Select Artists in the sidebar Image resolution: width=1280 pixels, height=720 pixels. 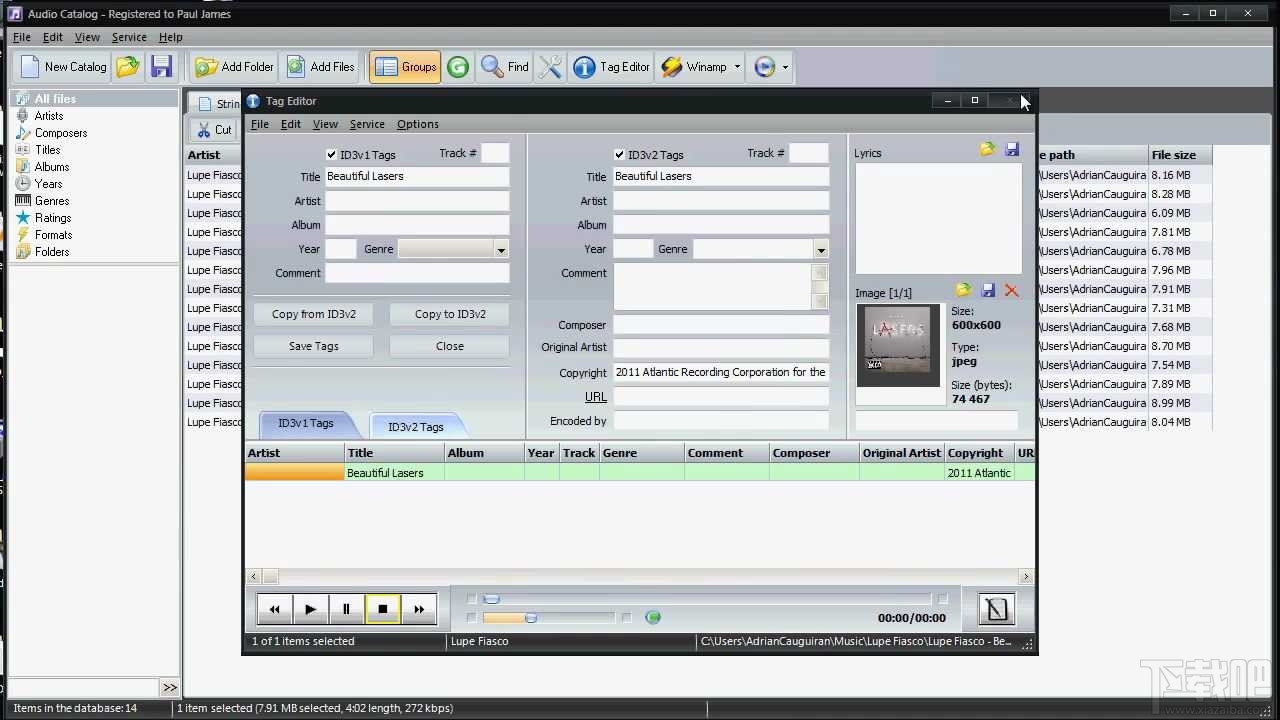click(x=49, y=116)
